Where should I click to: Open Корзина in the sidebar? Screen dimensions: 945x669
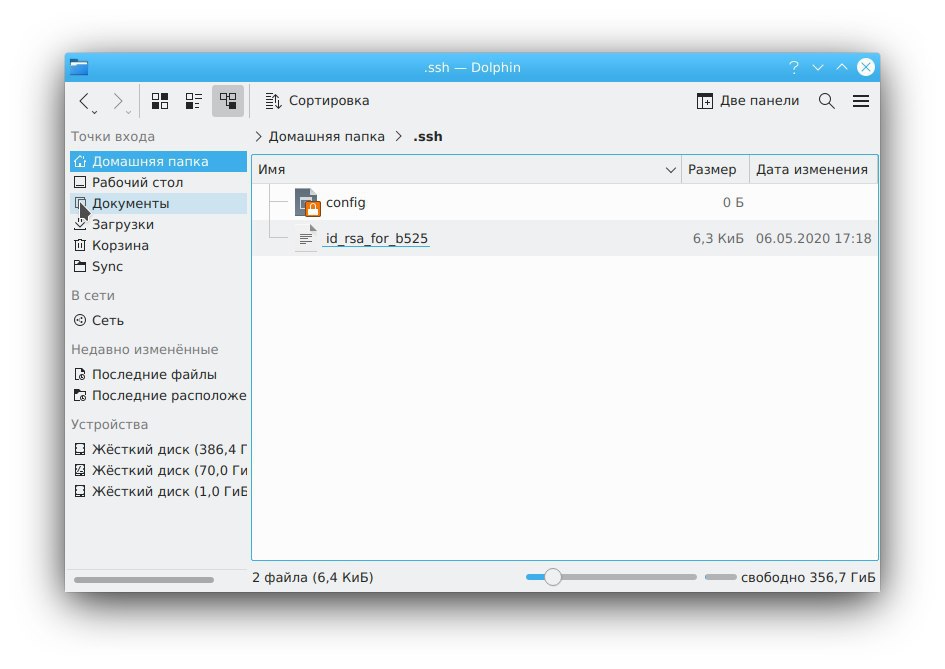(x=159, y=245)
